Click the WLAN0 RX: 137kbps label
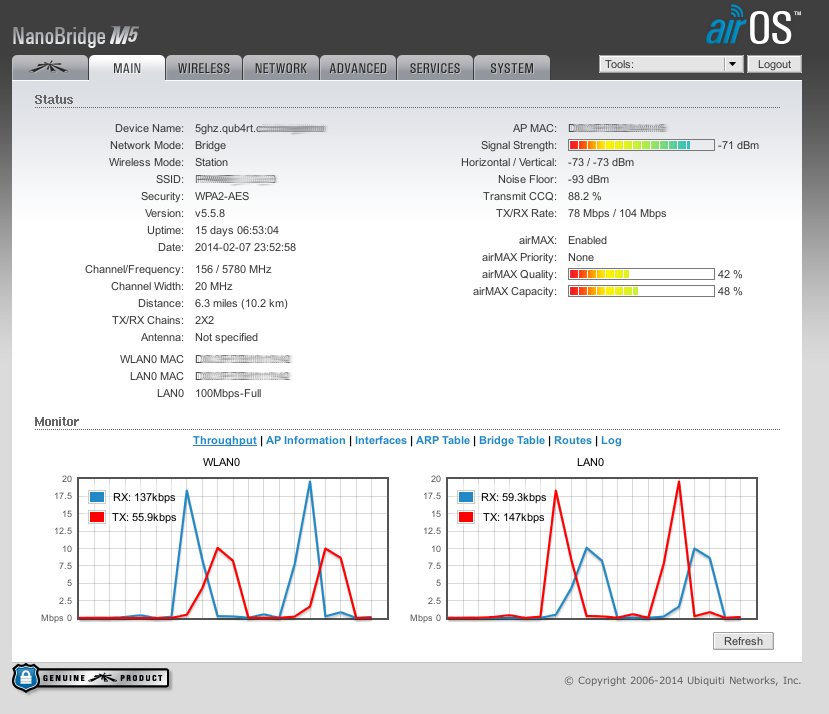The image size is (829, 714). pyautogui.click(x=144, y=497)
